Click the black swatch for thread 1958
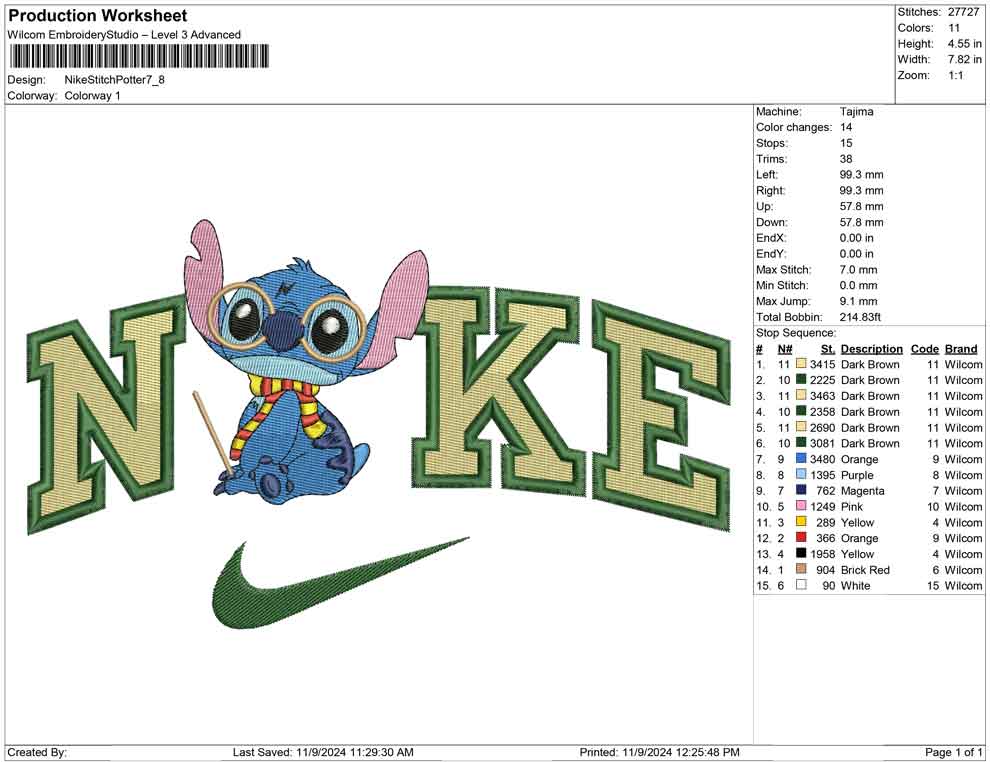Image resolution: width=990 pixels, height=762 pixels. pos(801,553)
